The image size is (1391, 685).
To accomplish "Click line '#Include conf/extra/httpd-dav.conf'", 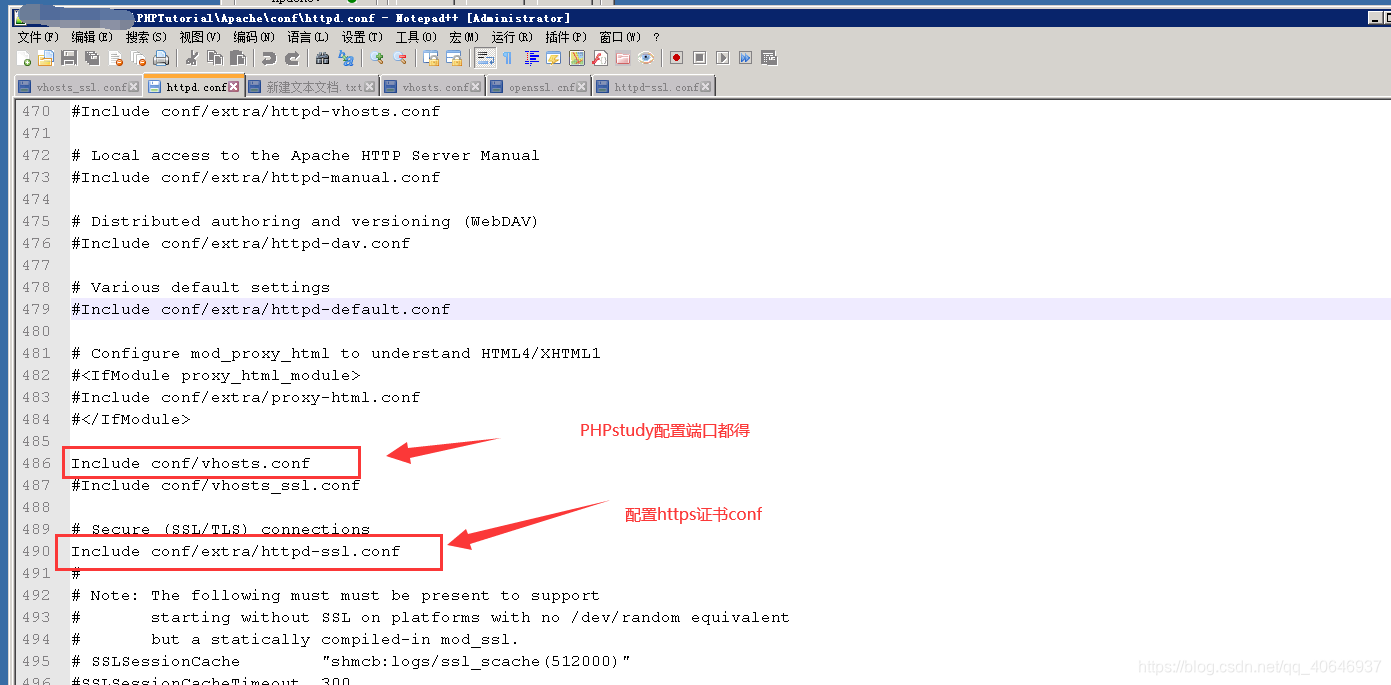I will 240,243.
